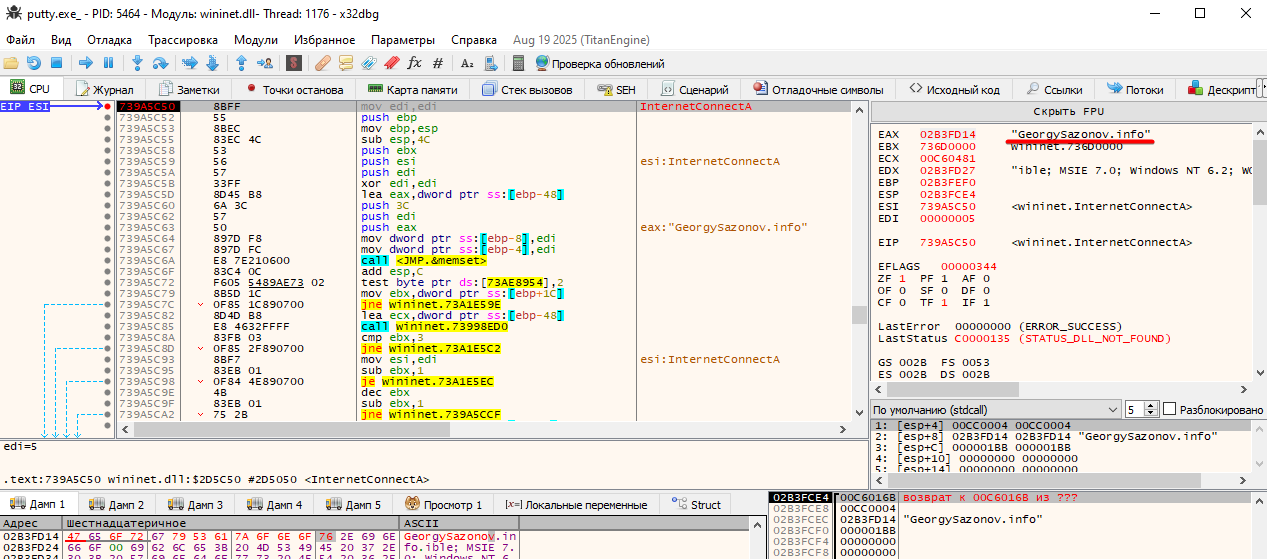The width and height of the screenshot is (1267, 559).
Task: Open the Functions fx icon
Action: (x=414, y=63)
